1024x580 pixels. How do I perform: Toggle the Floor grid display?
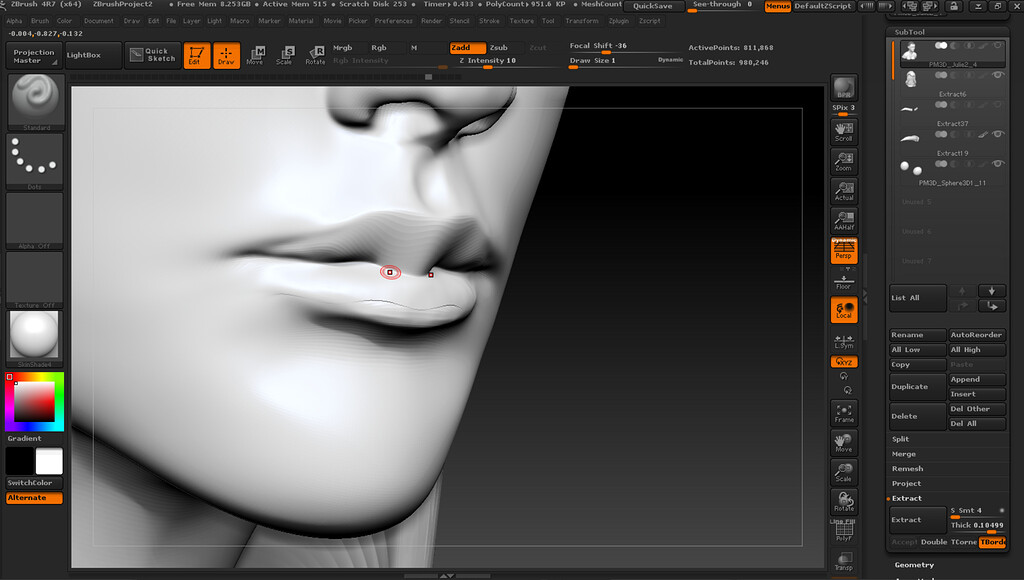[843, 278]
